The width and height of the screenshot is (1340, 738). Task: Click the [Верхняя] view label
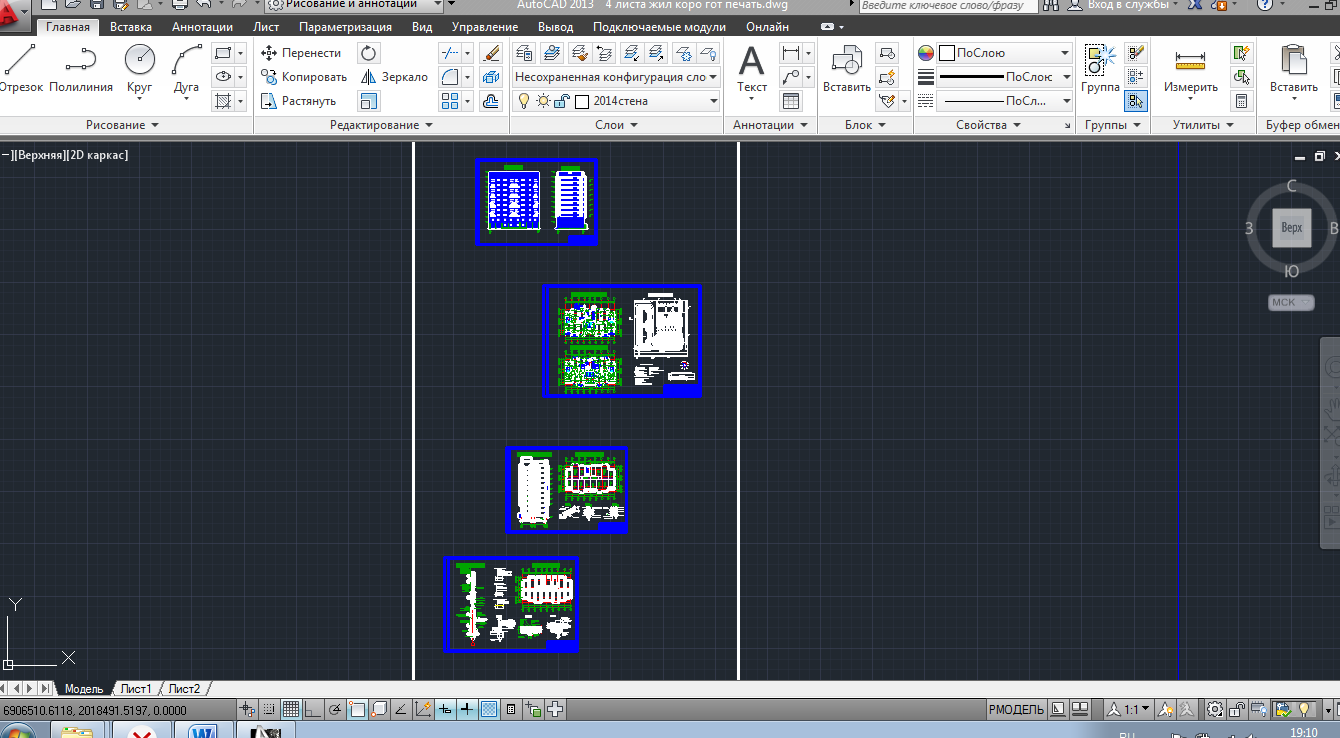(38, 155)
